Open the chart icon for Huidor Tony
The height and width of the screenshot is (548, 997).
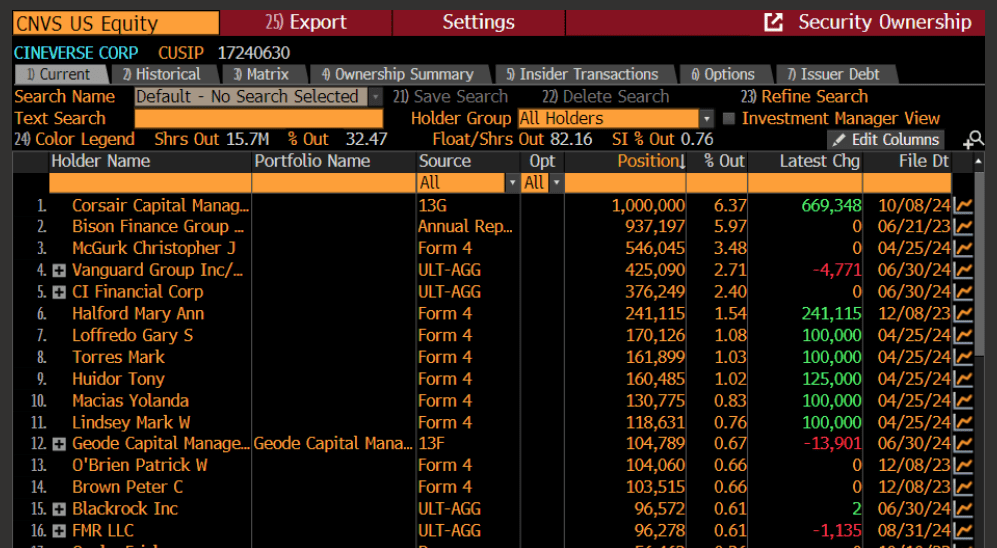[964, 379]
